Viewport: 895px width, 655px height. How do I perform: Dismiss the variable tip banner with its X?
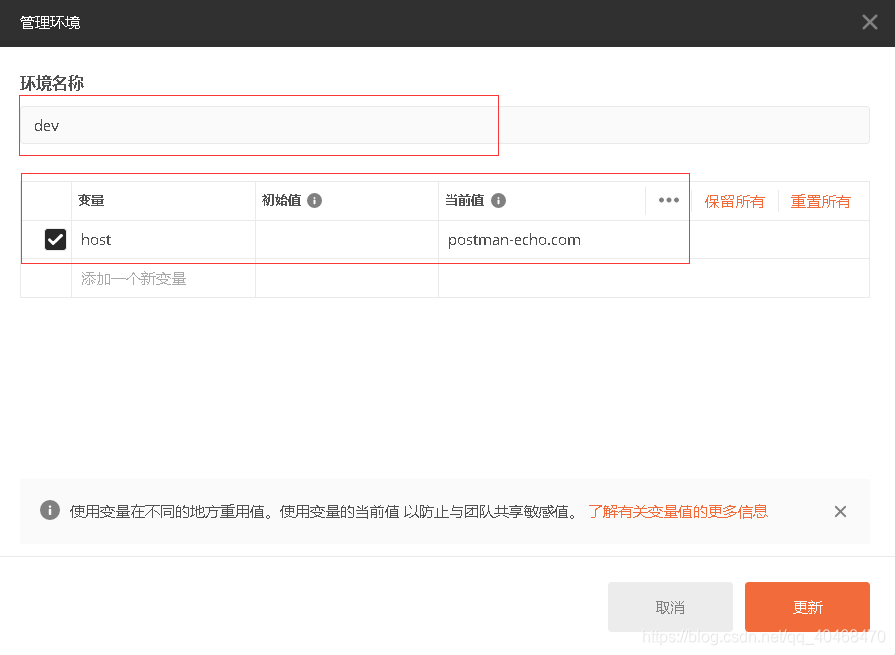point(840,511)
